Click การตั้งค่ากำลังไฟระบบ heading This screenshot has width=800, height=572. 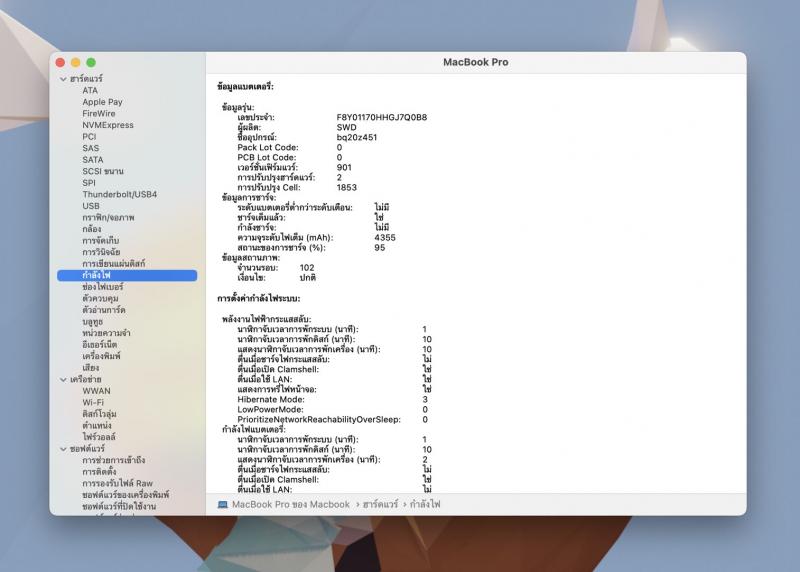click(259, 299)
